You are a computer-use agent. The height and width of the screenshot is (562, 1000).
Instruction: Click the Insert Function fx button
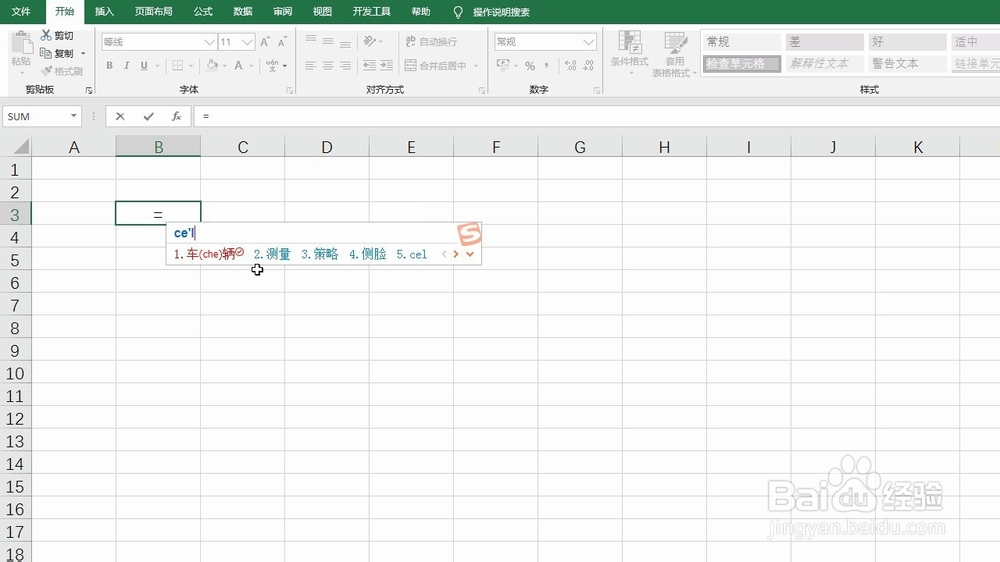[x=177, y=116]
